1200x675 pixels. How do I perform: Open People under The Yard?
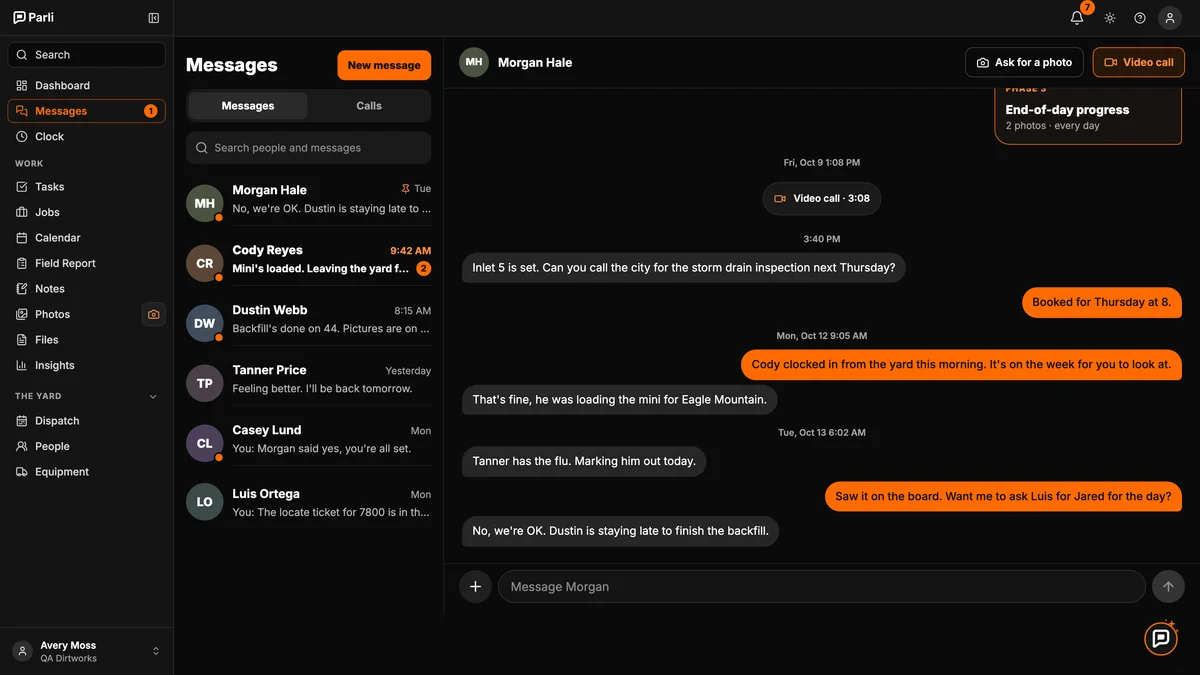tap(87, 446)
